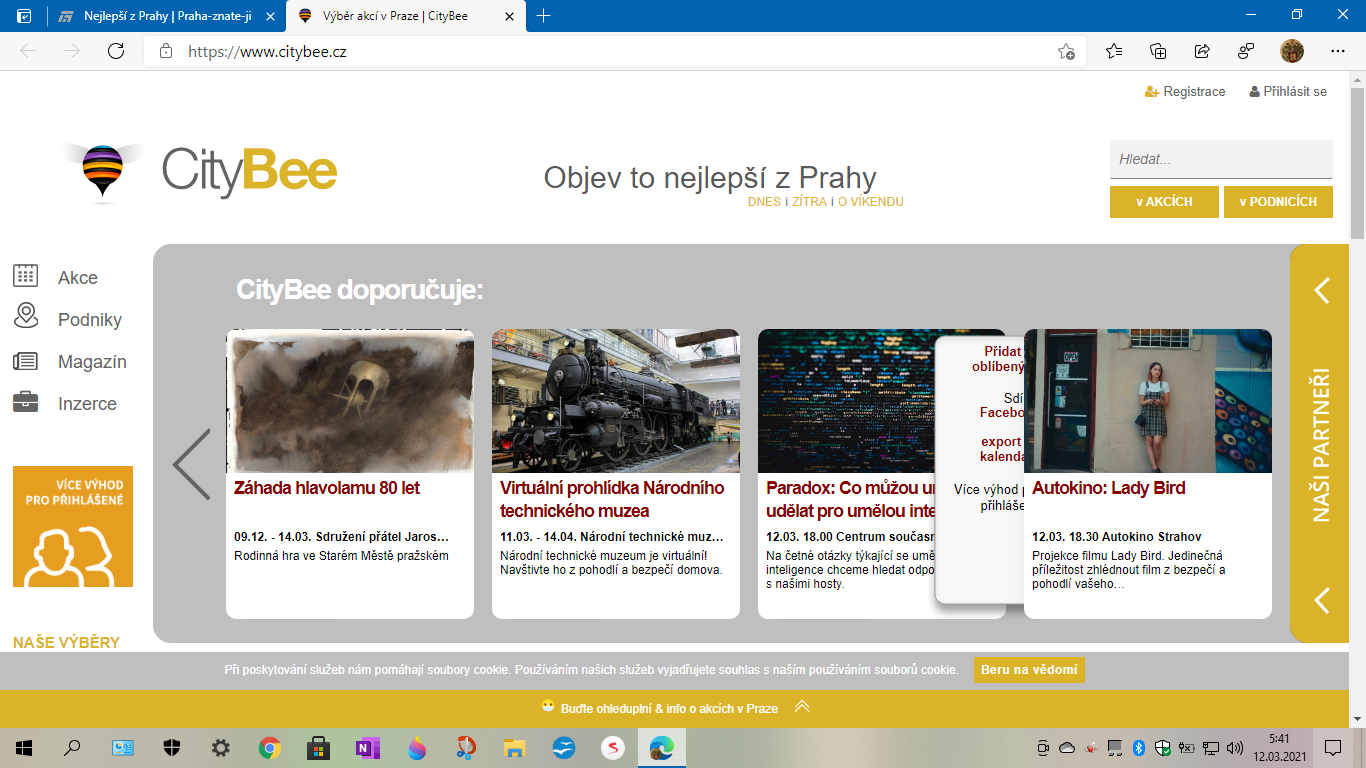Image resolution: width=1366 pixels, height=768 pixels.
Task: Search v PODNICÍCH button
Action: coord(1278,202)
